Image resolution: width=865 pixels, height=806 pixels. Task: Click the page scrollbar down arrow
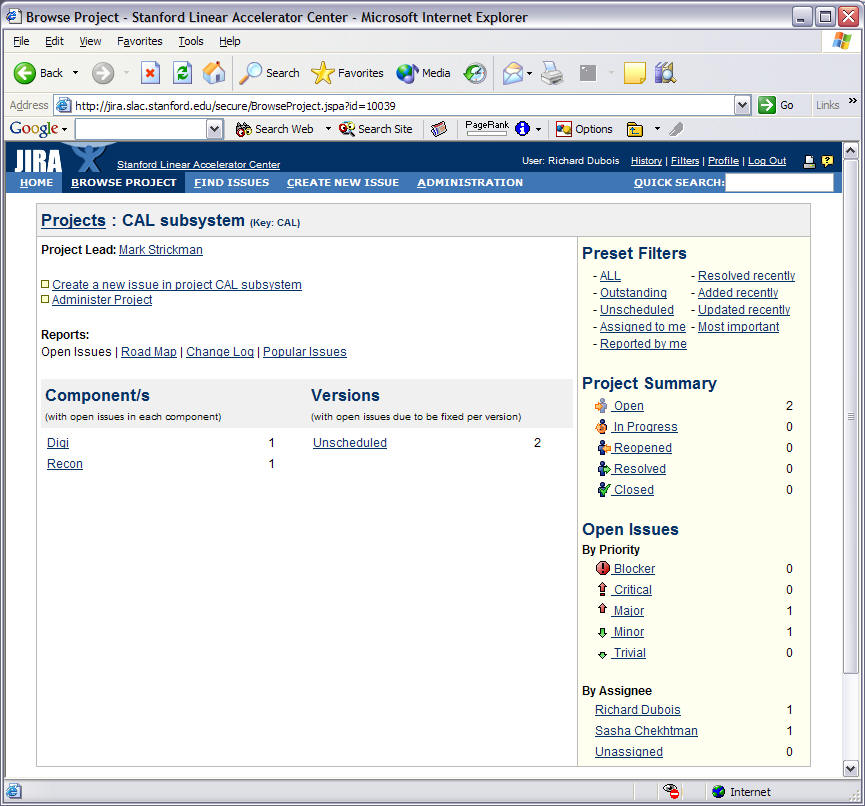tap(850, 768)
